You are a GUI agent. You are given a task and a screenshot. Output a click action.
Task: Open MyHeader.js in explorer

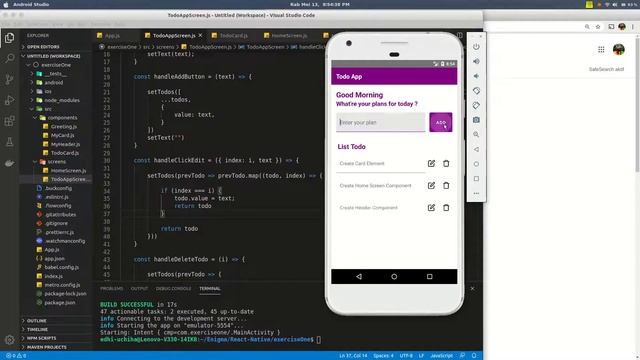[x=65, y=144]
